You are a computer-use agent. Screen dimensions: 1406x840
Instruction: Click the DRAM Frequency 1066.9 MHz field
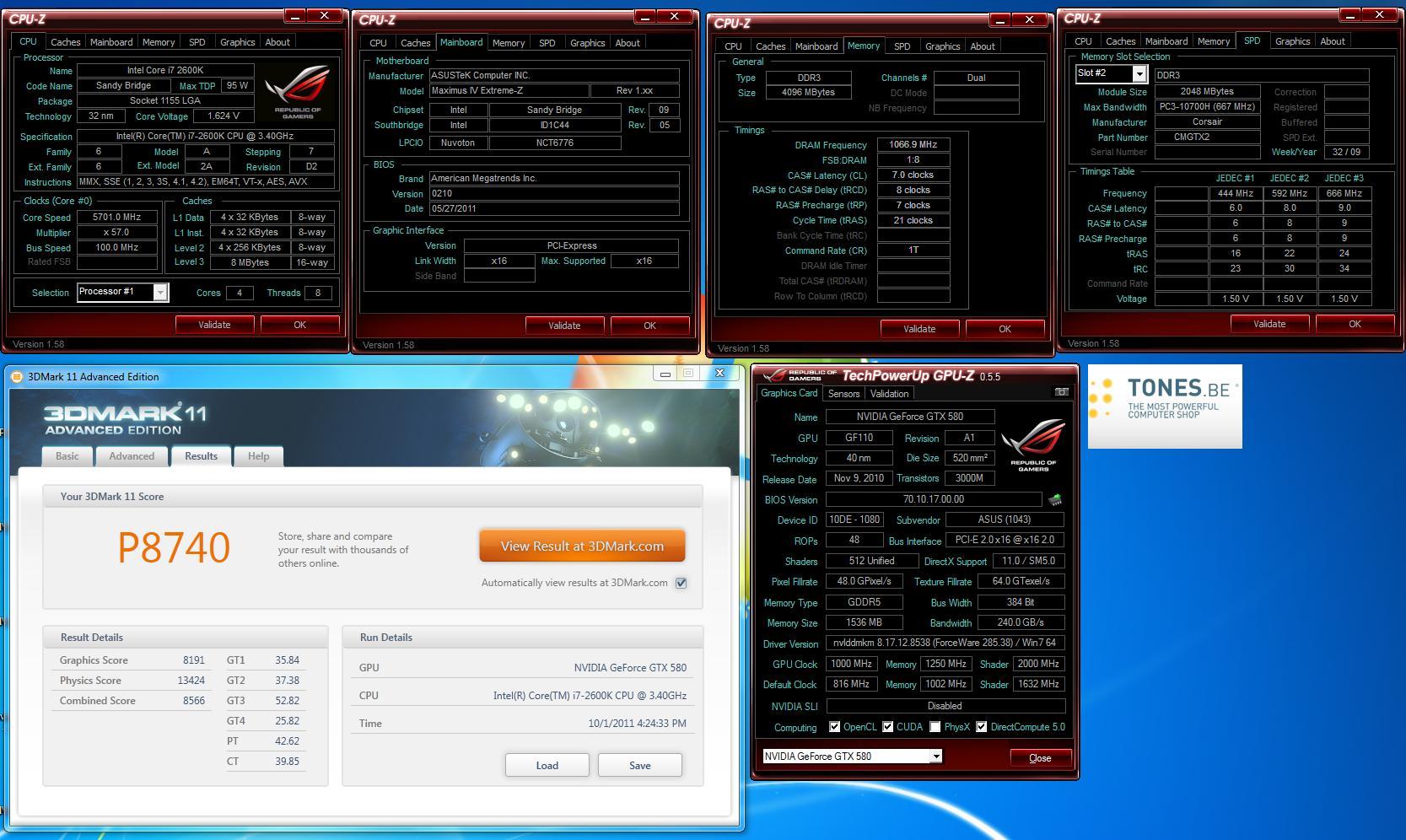click(x=913, y=144)
